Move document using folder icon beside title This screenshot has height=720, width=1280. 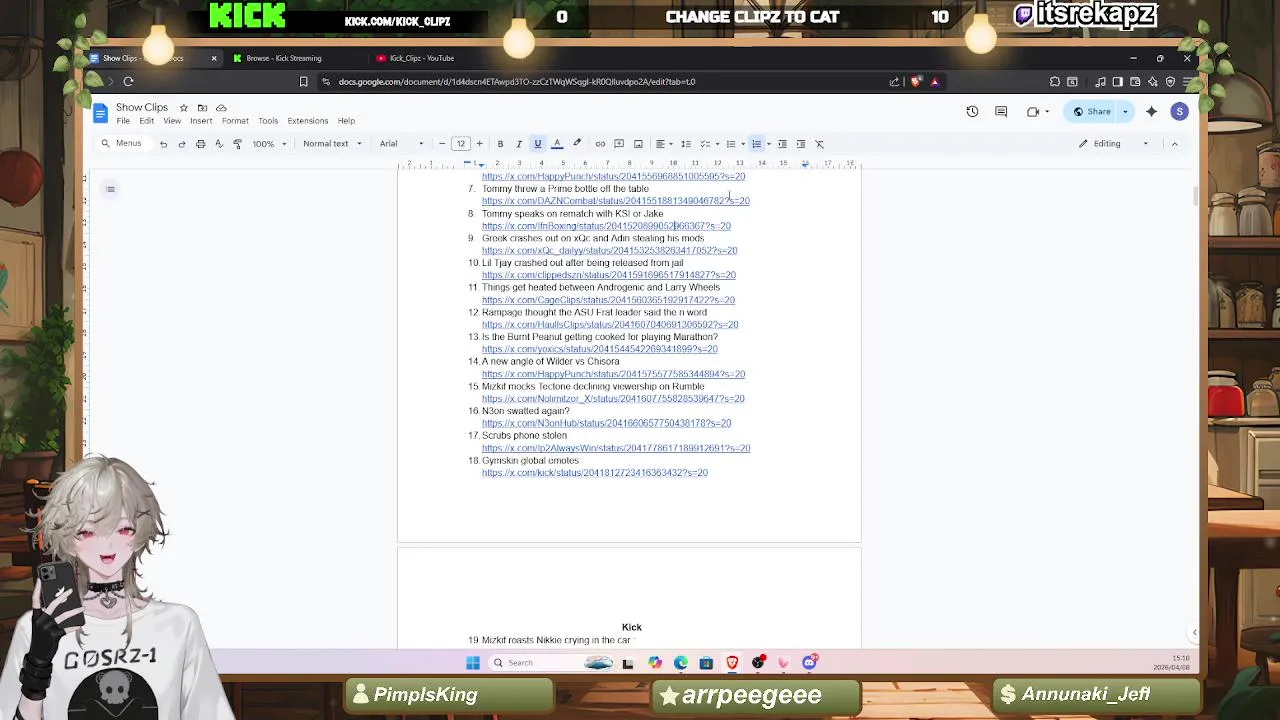(202, 108)
